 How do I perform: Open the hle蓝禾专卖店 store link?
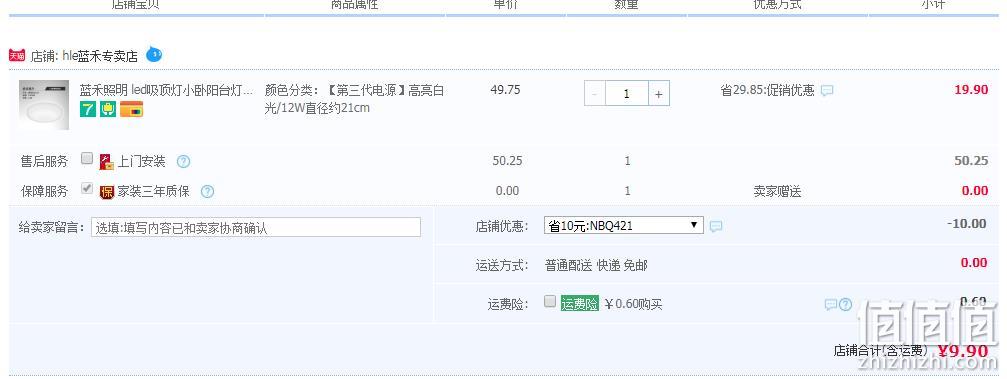click(x=100, y=56)
